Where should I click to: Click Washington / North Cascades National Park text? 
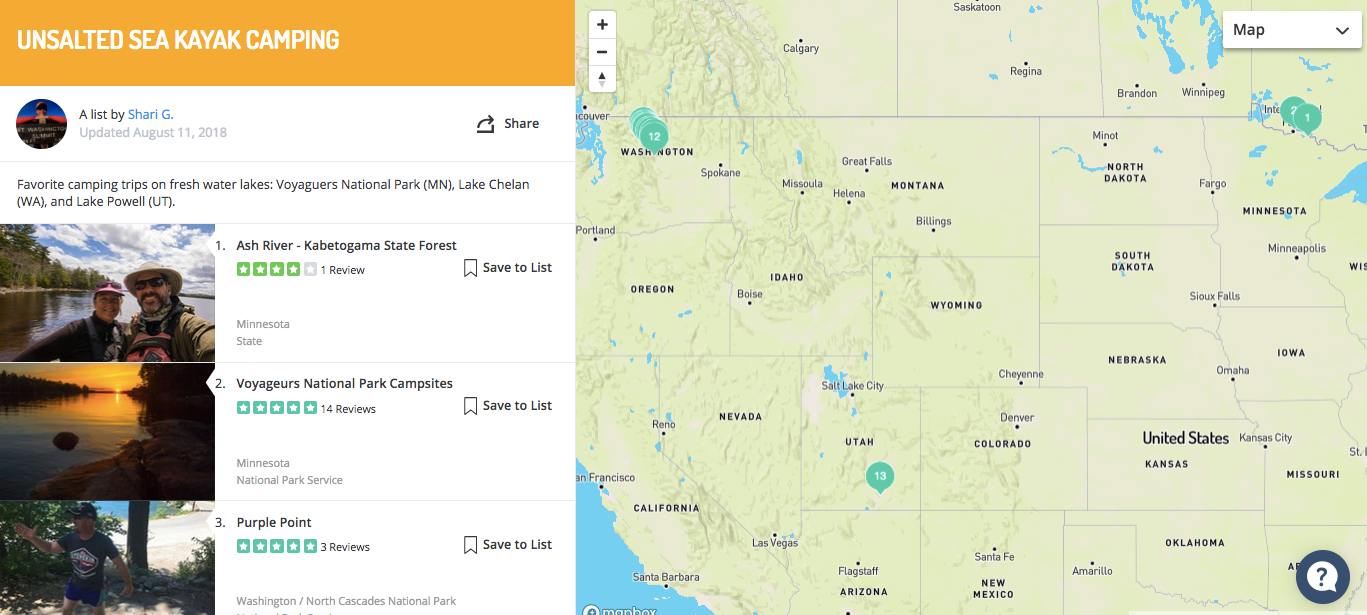point(346,602)
